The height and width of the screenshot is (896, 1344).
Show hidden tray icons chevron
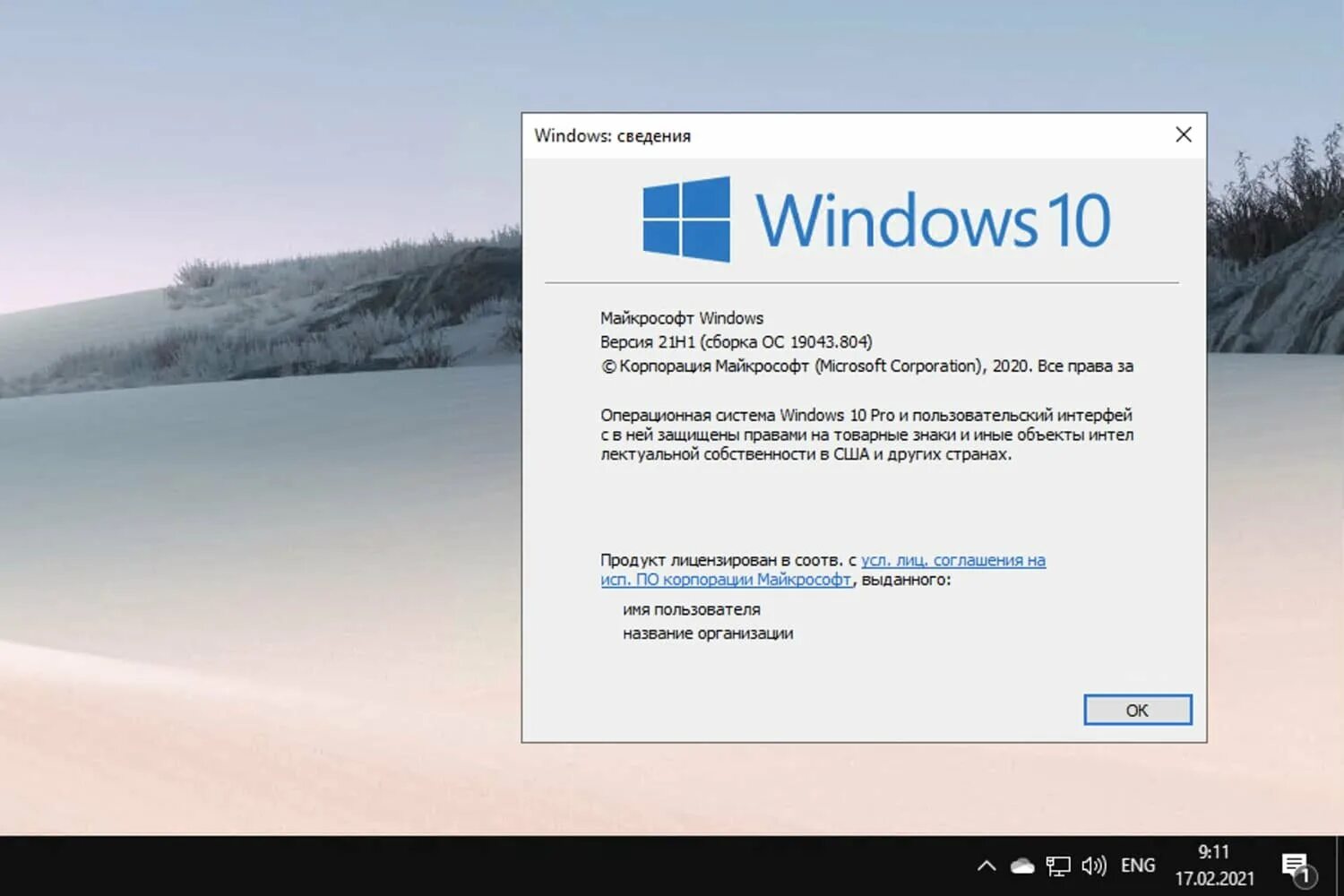point(986,866)
